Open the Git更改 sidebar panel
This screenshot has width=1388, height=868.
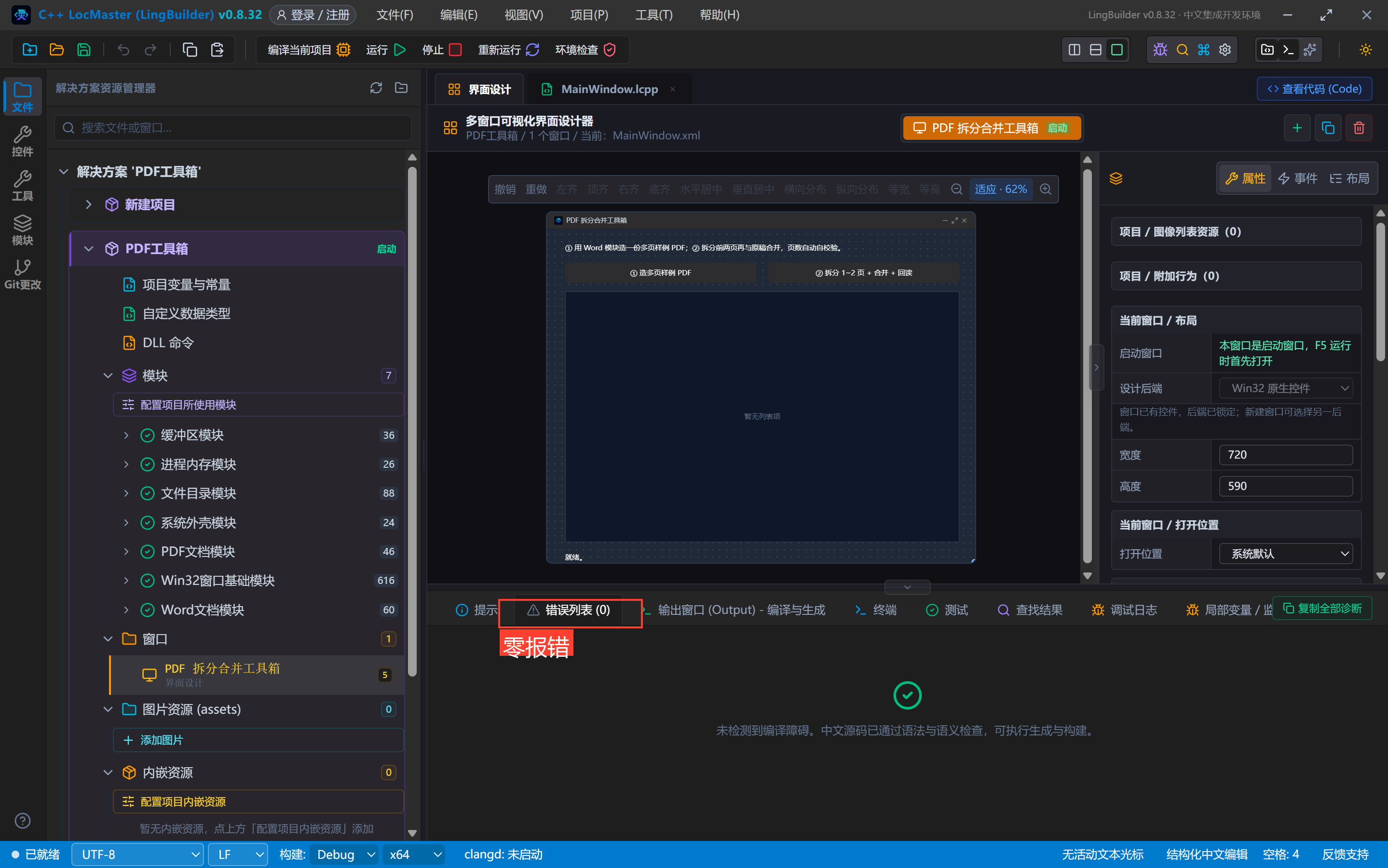[x=22, y=274]
